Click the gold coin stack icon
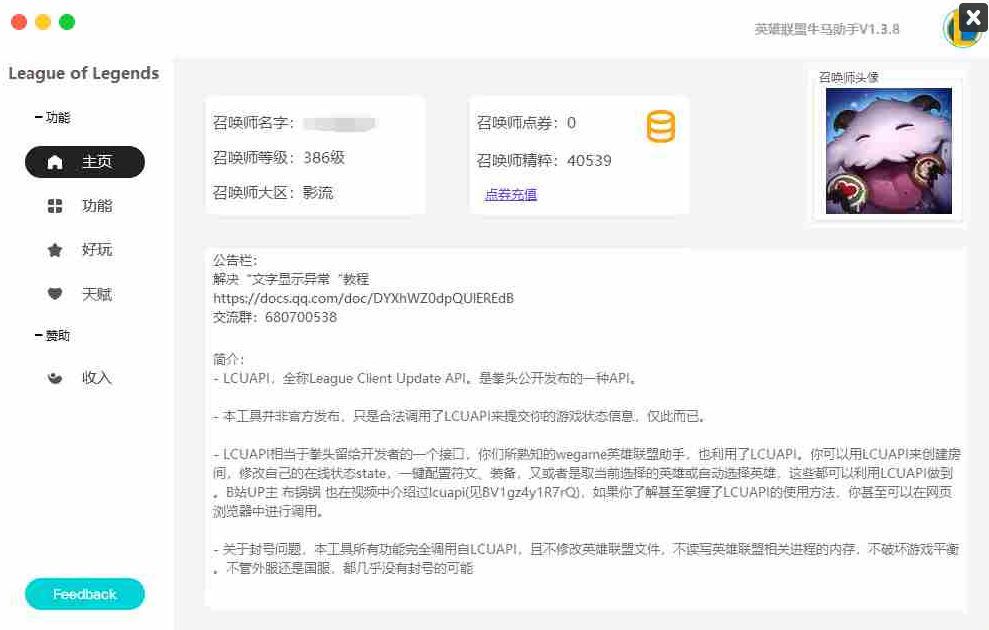 pyautogui.click(x=661, y=126)
